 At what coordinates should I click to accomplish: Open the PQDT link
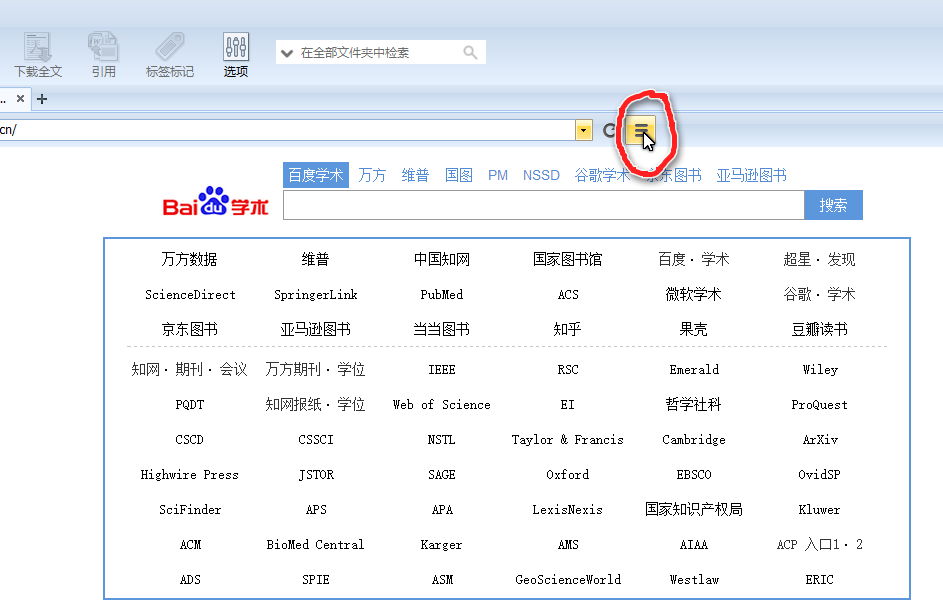click(189, 405)
